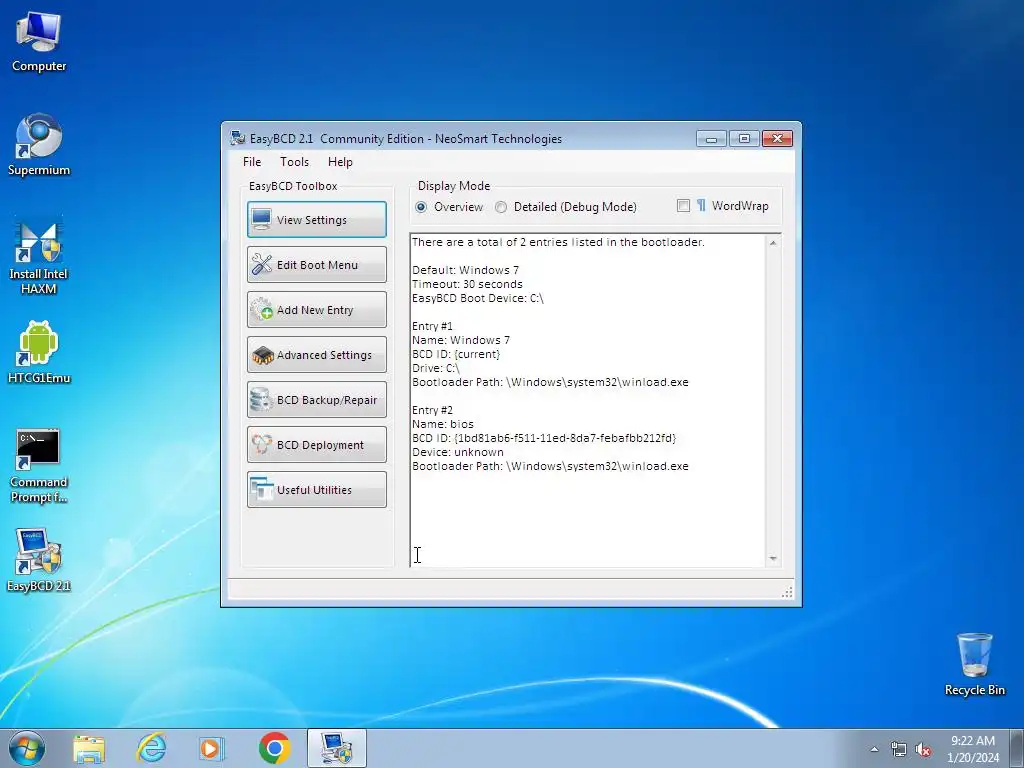The image size is (1024, 768).
Task: Click the EasyBCD taskbar button
Action: (336, 748)
